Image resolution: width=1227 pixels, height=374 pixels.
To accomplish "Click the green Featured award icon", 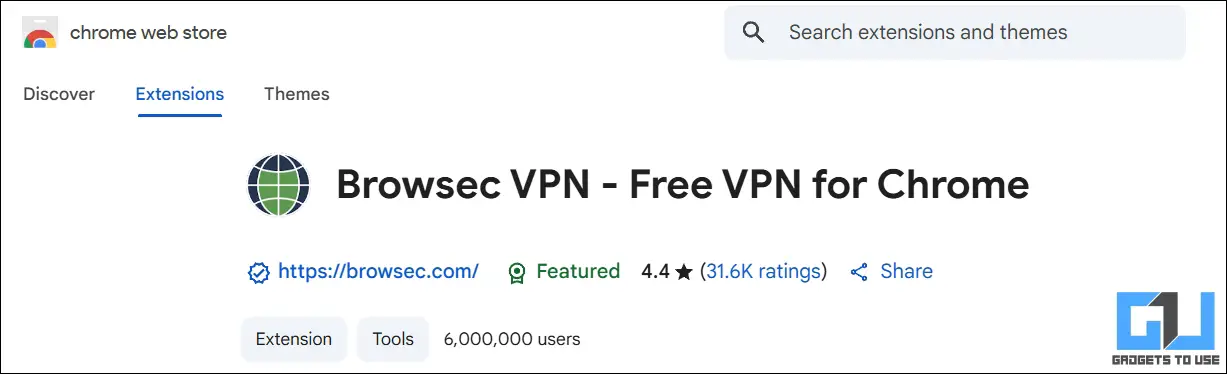I will click(517, 272).
